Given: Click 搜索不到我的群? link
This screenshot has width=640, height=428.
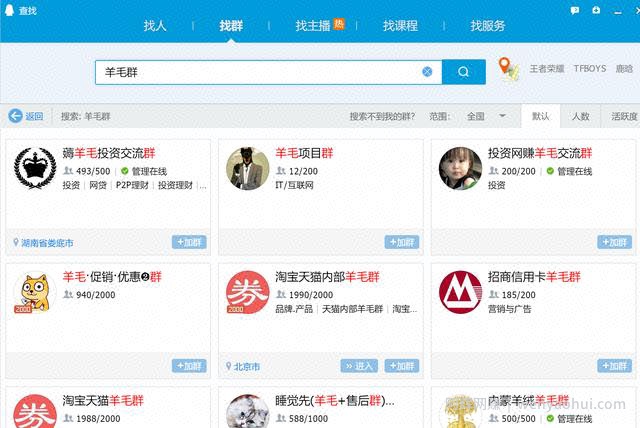Looking at the screenshot, I should (382, 116).
